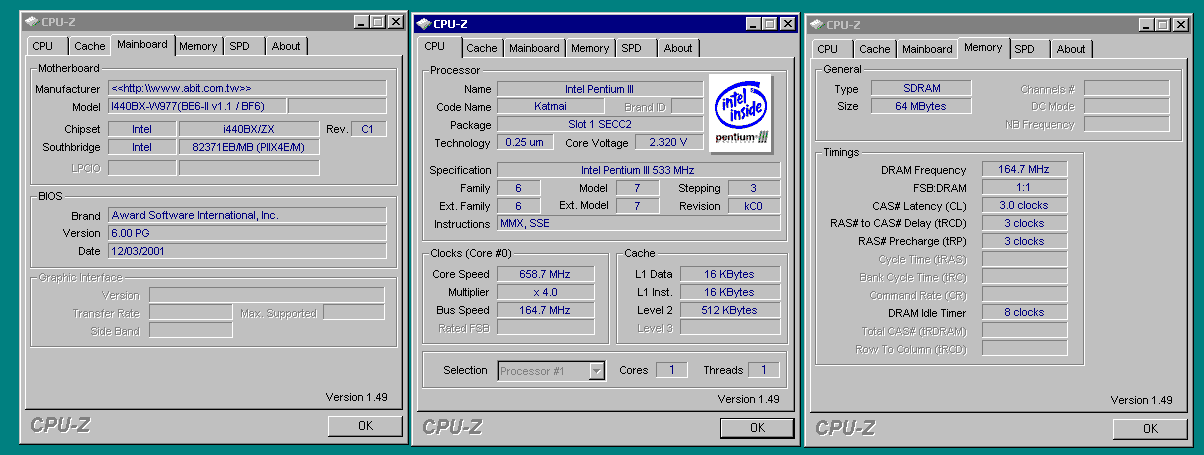Open Cache tab in the Memory window
The image size is (1204, 455).
(x=875, y=49)
